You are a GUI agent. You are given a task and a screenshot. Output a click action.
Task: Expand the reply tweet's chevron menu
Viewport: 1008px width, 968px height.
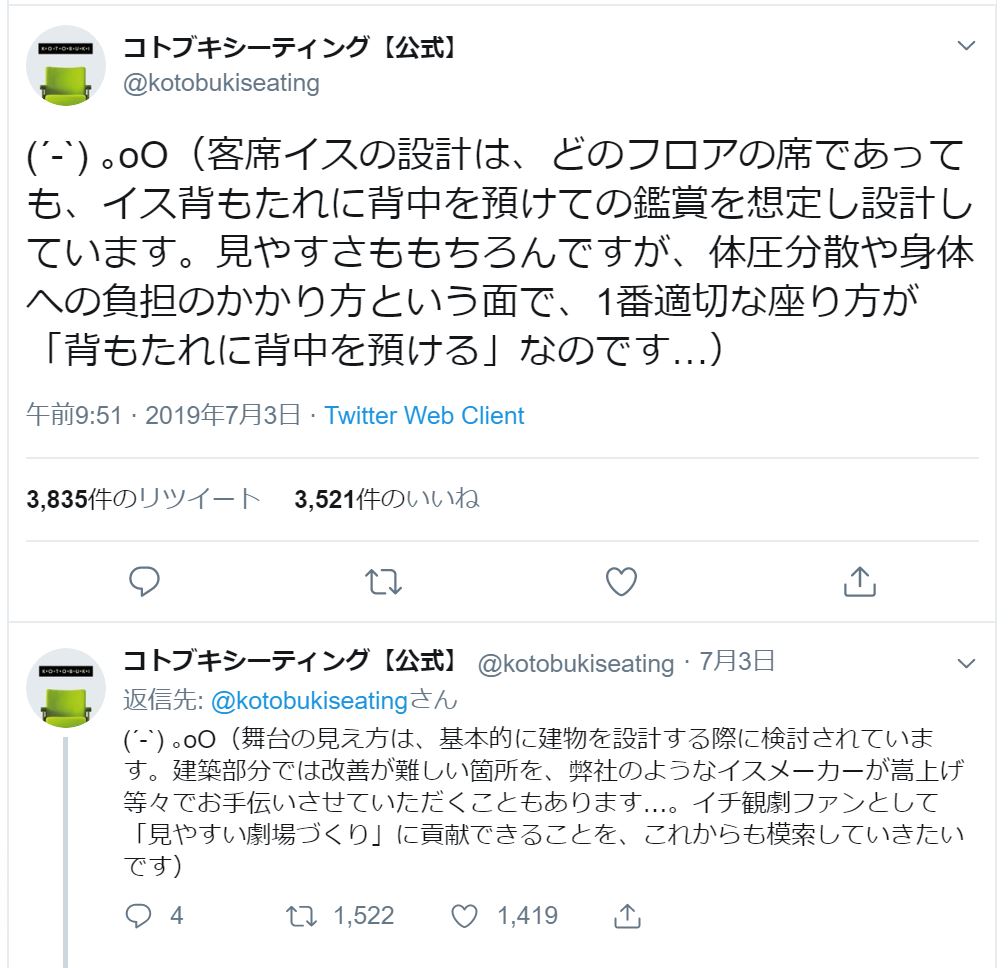point(966,663)
